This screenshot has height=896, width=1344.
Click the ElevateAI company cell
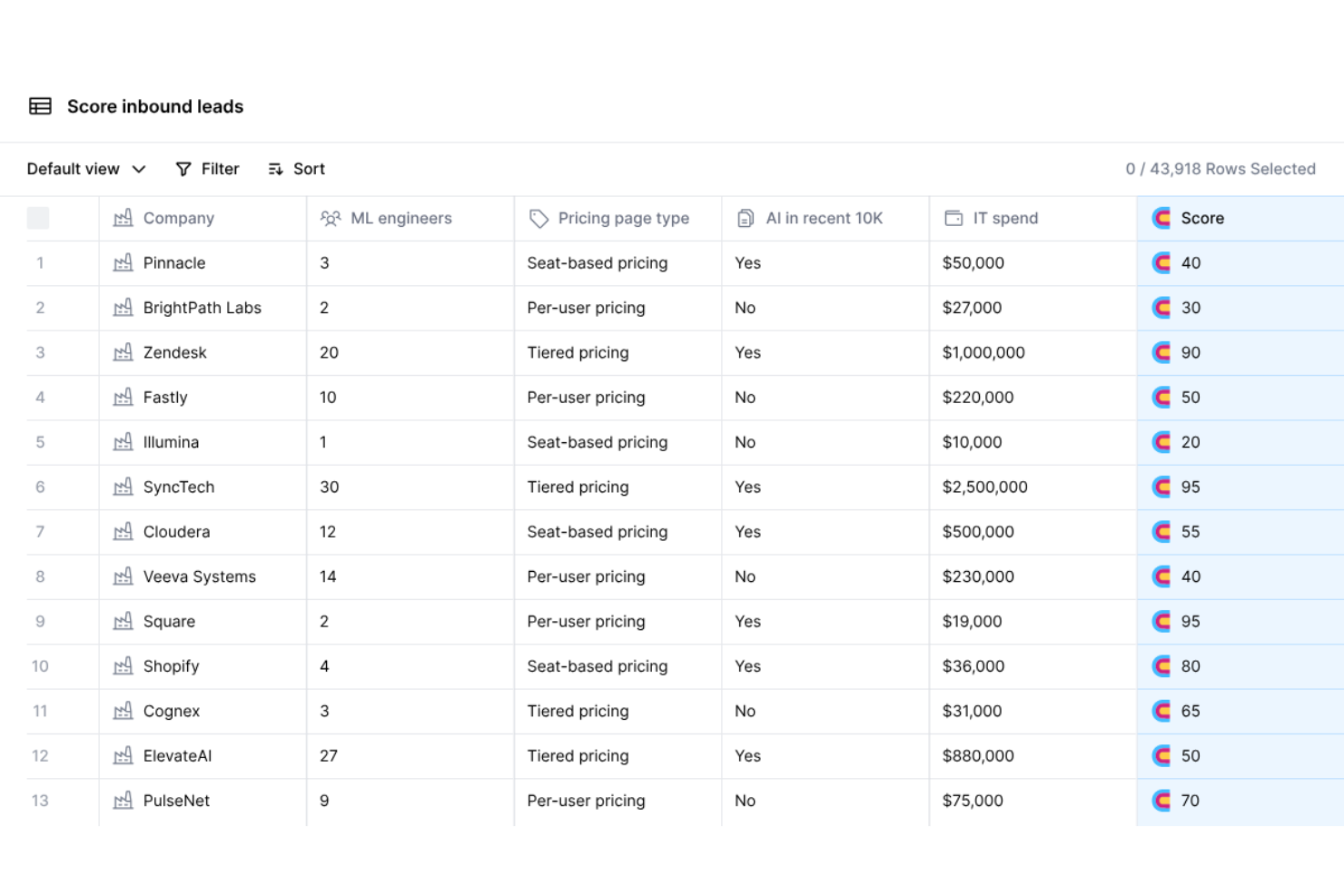click(x=203, y=755)
